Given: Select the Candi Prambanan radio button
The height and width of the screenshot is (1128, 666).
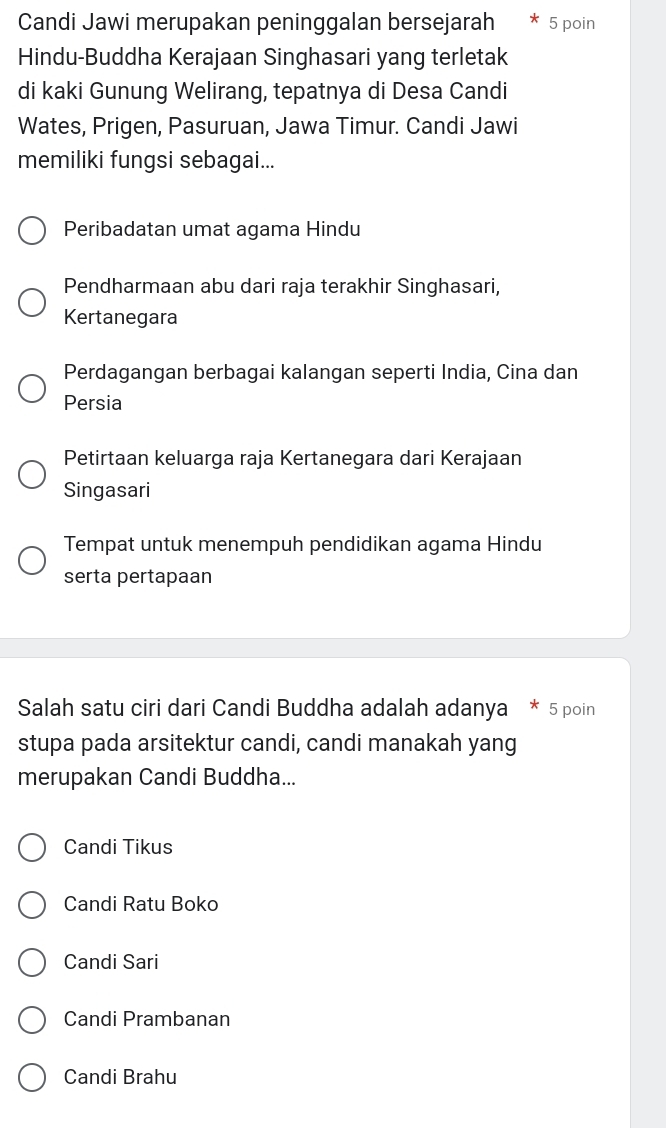Looking at the screenshot, I should tap(32, 1020).
